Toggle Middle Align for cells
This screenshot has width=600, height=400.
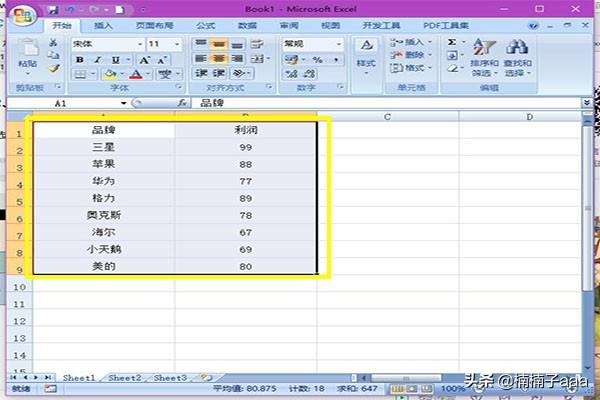pyautogui.click(x=218, y=44)
